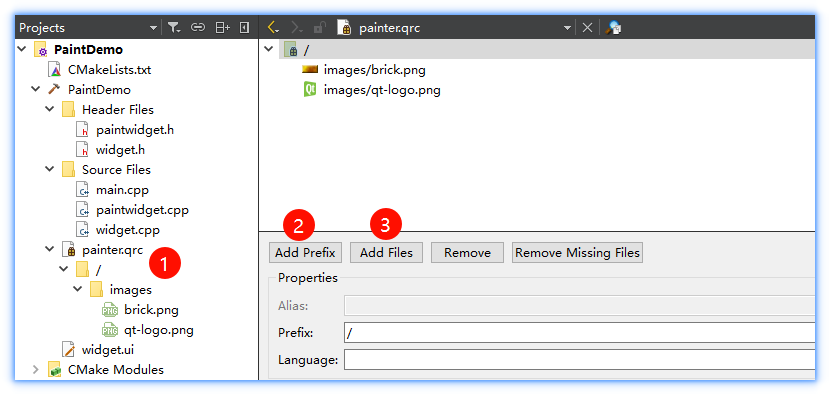Viewport: 830px width, 395px height.
Task: Click the Qt logo thumbnail in resource editor
Action: click(x=309, y=89)
